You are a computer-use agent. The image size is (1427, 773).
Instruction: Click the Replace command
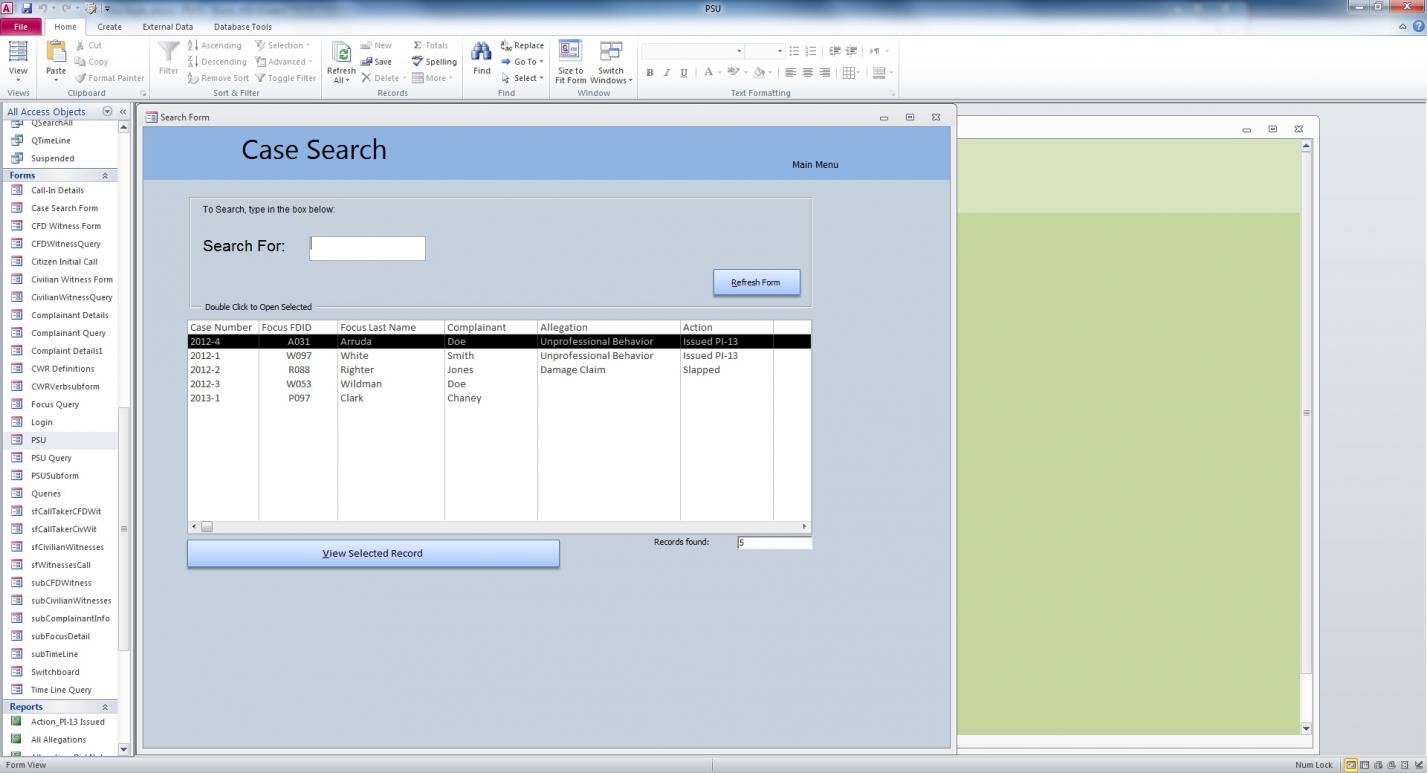coord(522,45)
